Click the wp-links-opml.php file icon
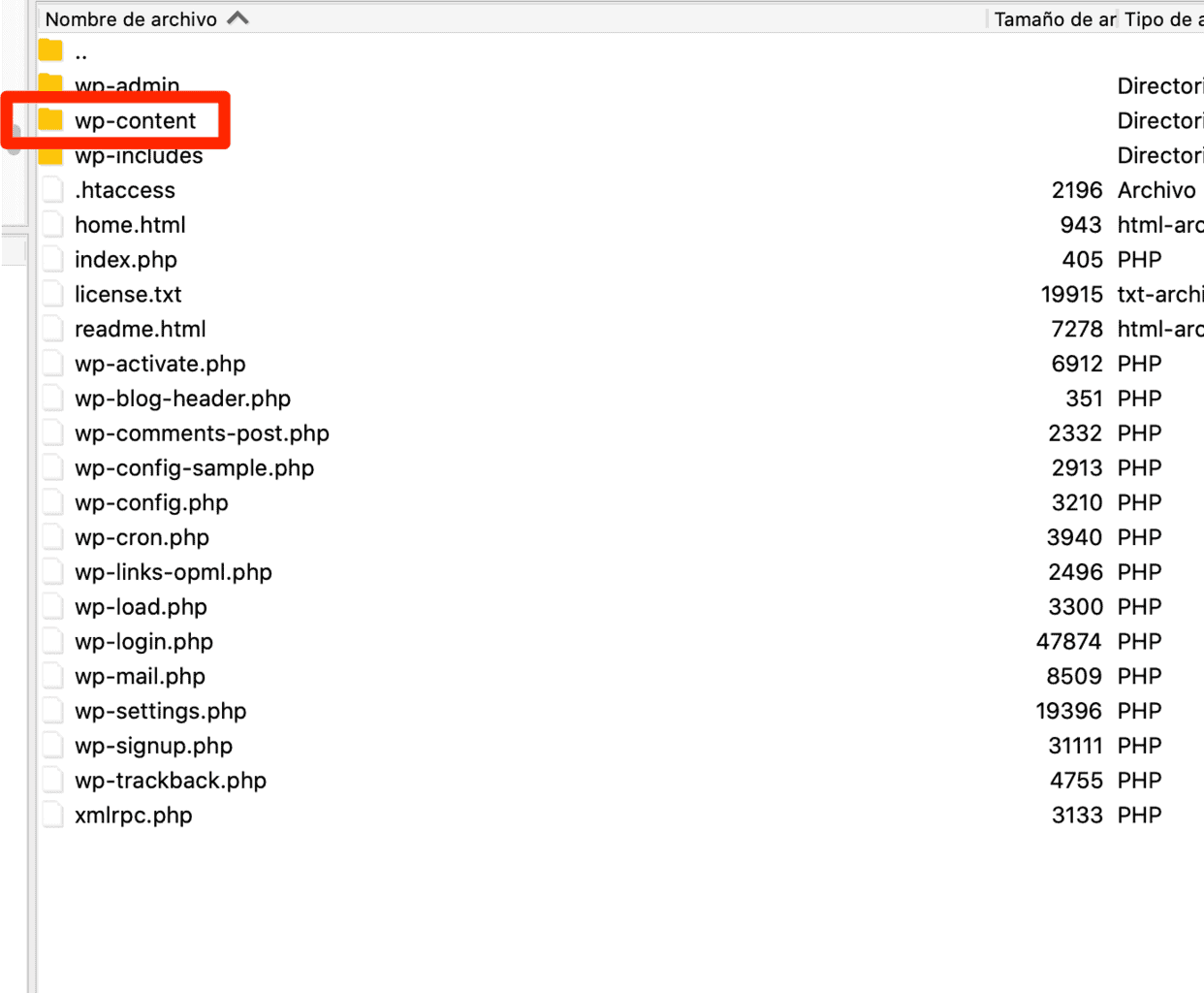 pos(53,572)
